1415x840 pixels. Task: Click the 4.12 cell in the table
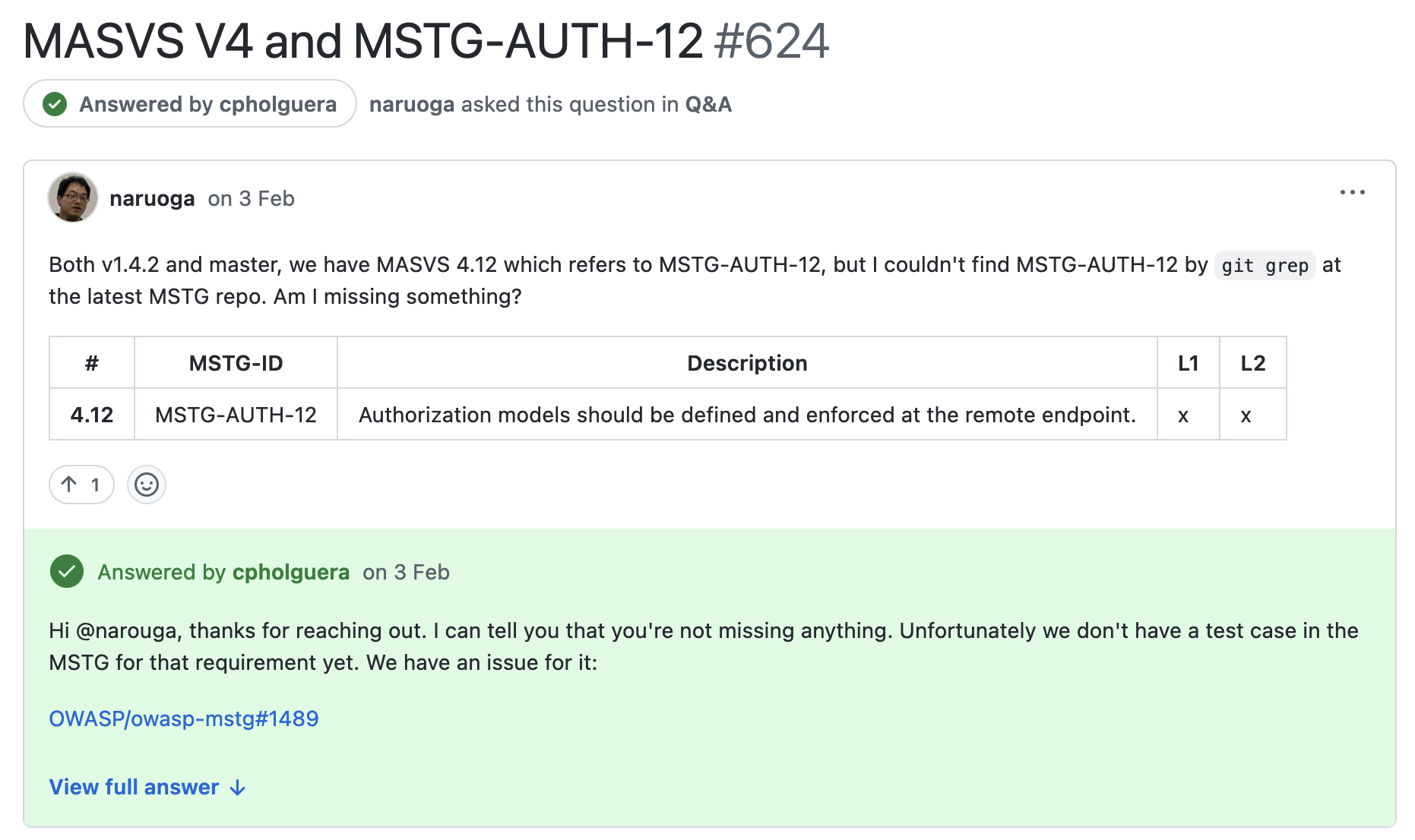(x=92, y=415)
